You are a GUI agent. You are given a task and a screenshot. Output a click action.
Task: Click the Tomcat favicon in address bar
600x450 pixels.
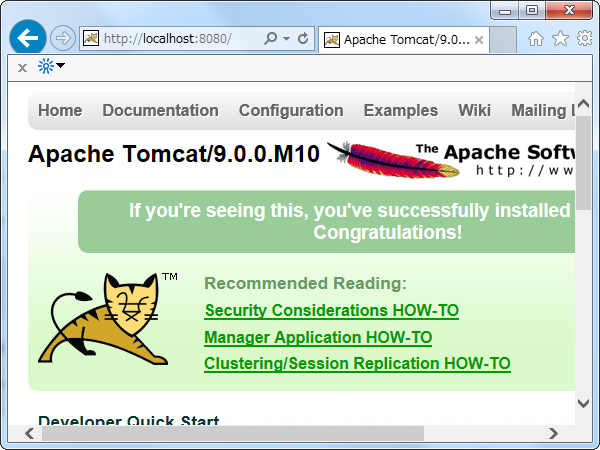tap(91, 38)
